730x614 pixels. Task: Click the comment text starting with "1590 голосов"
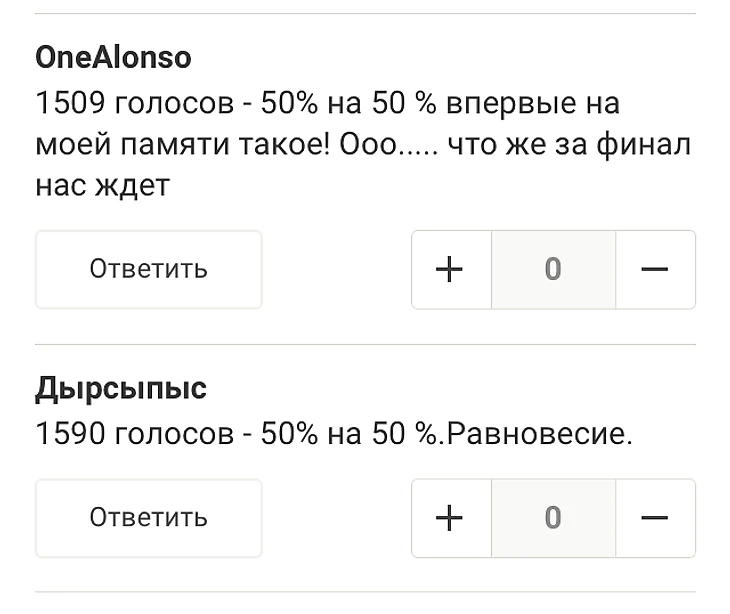tap(334, 434)
